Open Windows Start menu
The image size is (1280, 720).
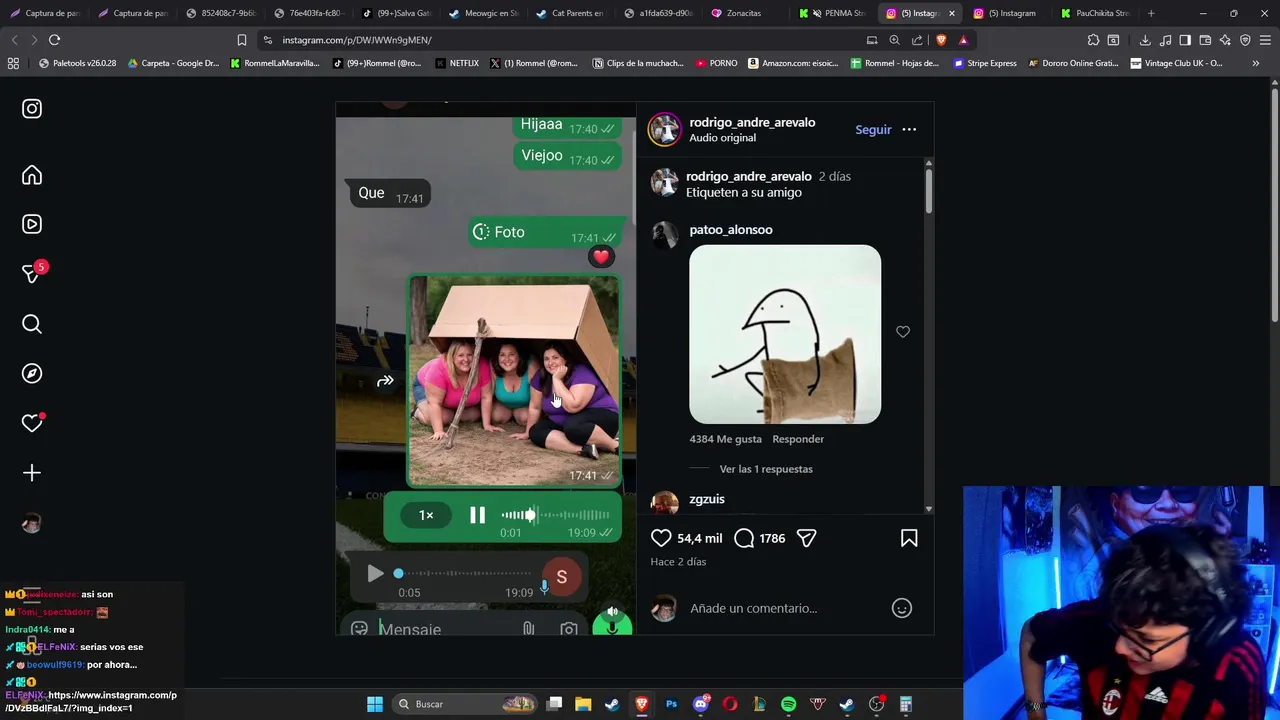(375, 704)
